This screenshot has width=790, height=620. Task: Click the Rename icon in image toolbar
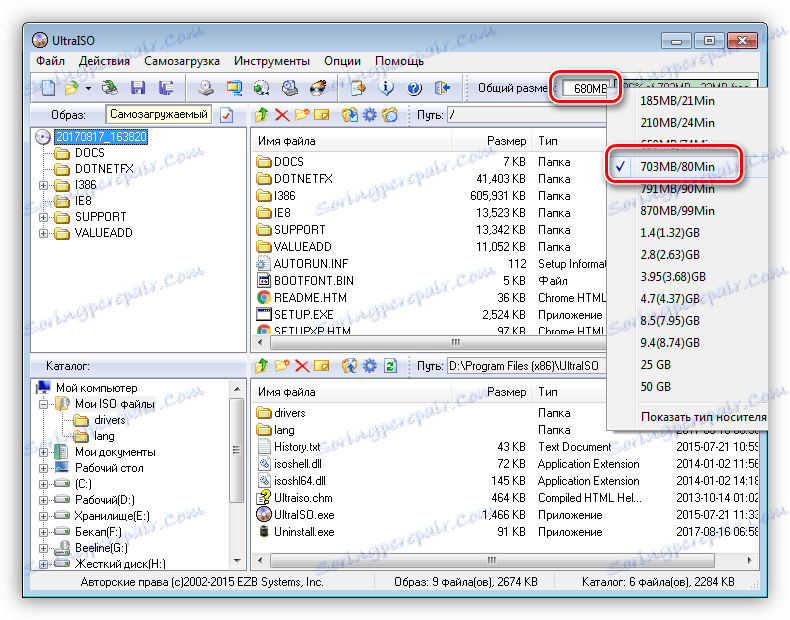click(321, 115)
